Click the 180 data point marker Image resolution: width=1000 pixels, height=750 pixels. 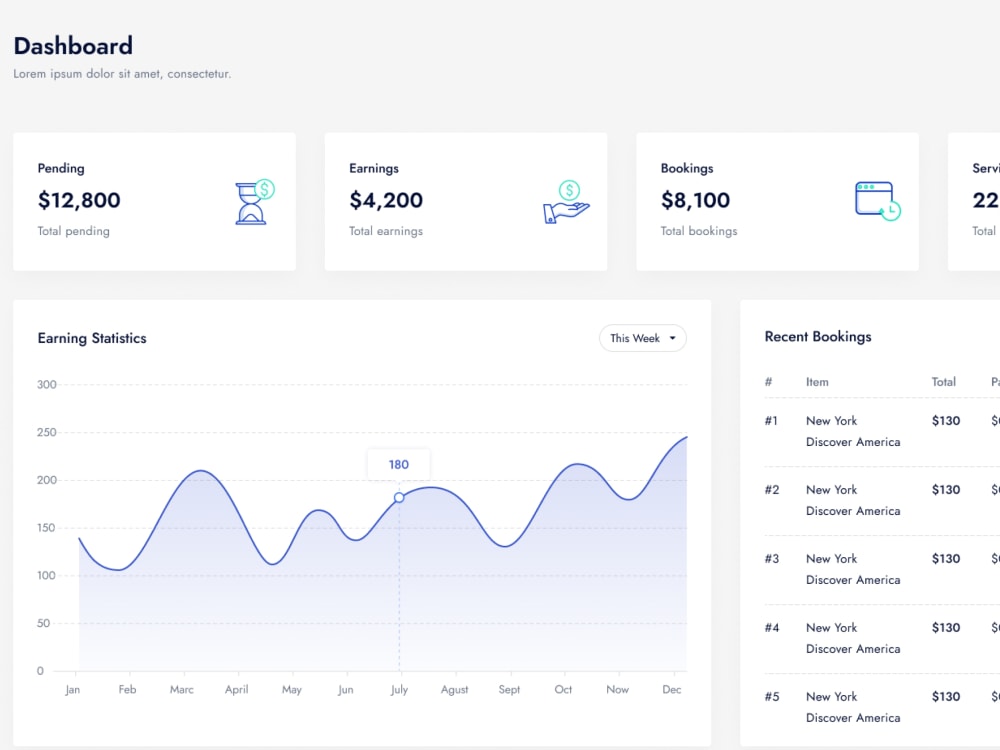[x=399, y=497]
